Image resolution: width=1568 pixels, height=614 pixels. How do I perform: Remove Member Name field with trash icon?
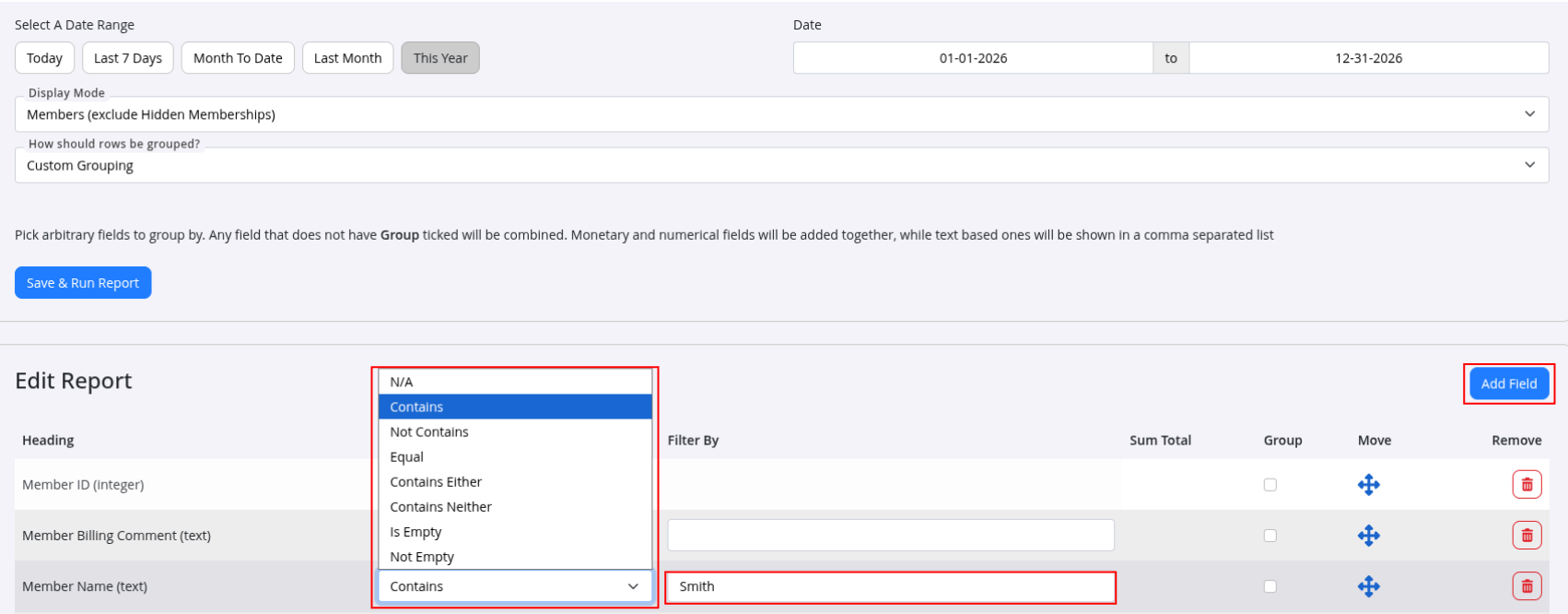point(1527,586)
